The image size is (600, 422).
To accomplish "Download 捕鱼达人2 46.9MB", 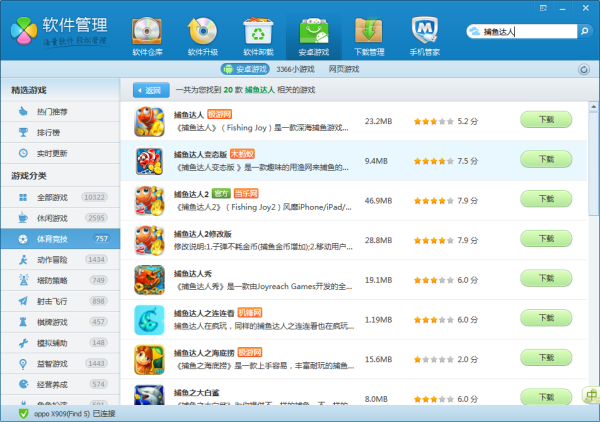I will click(x=546, y=199).
